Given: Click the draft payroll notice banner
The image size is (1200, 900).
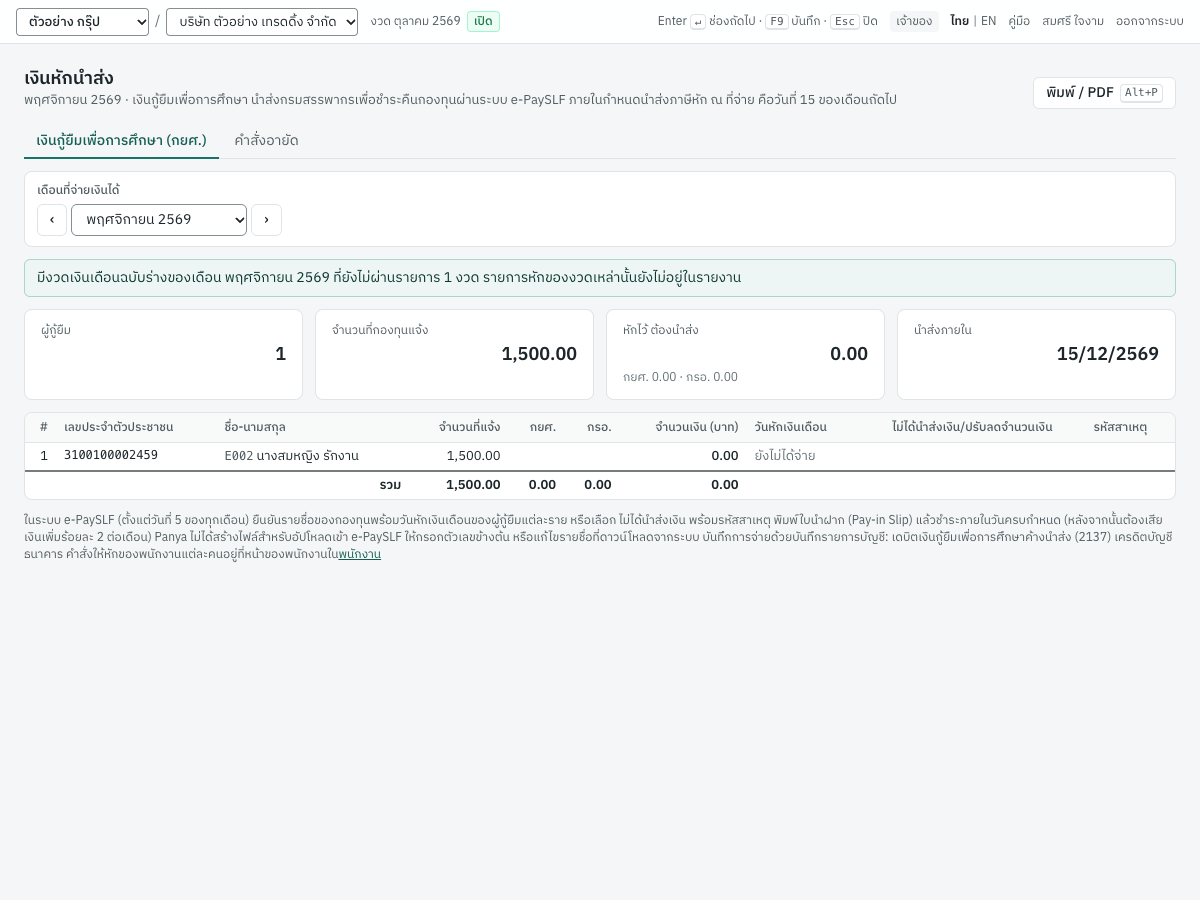Looking at the screenshot, I should [x=600, y=278].
